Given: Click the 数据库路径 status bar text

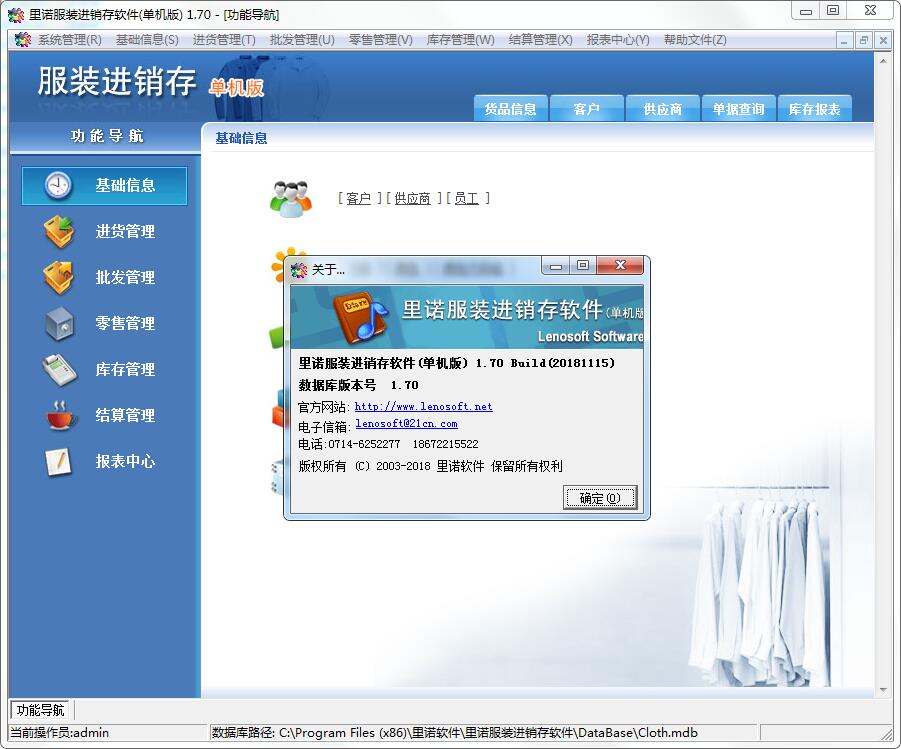Looking at the screenshot, I should coord(455,733).
